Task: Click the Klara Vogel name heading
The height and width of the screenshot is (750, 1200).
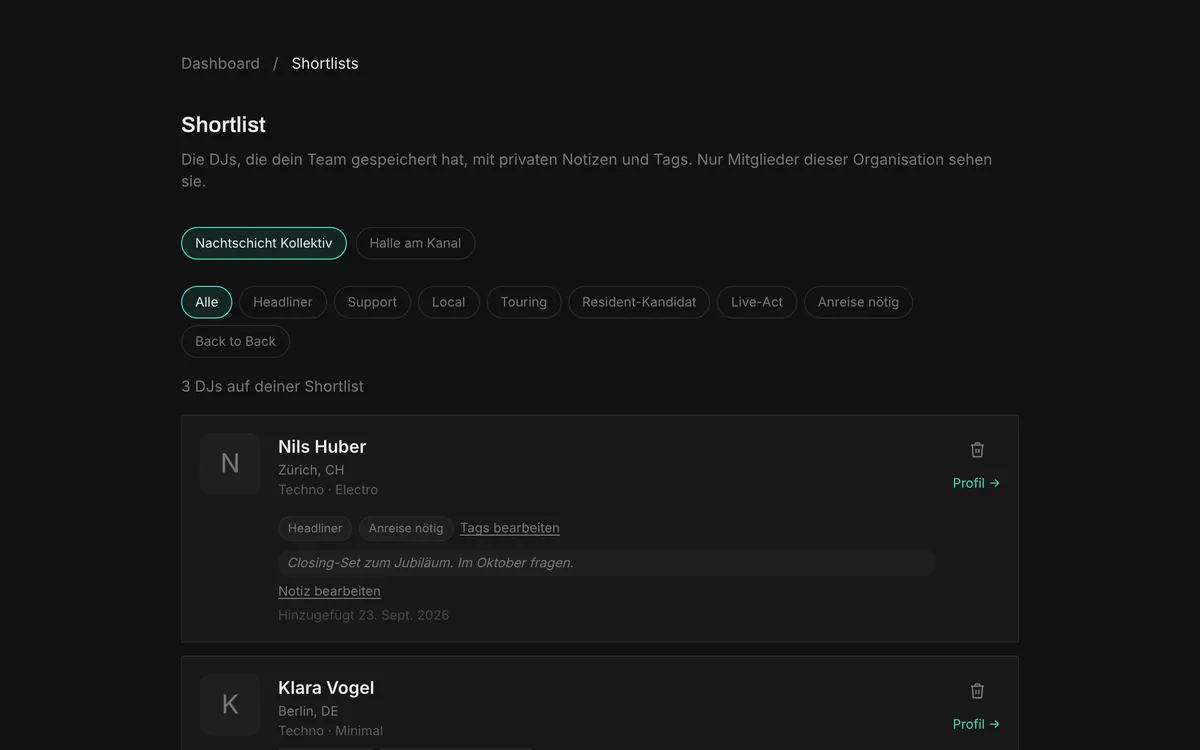Action: pos(326,688)
